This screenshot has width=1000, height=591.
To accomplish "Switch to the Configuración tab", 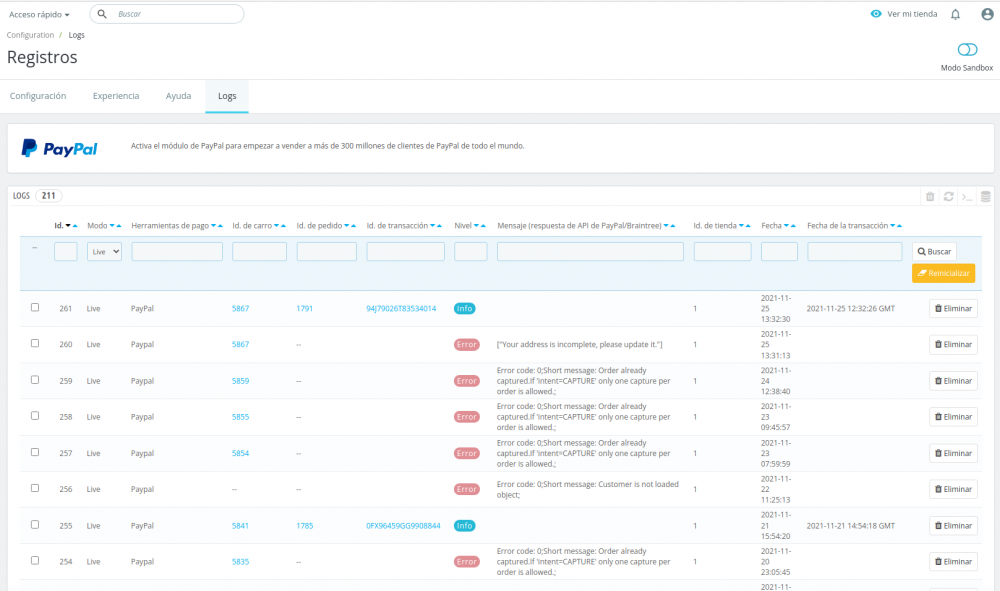I will click(x=38, y=96).
